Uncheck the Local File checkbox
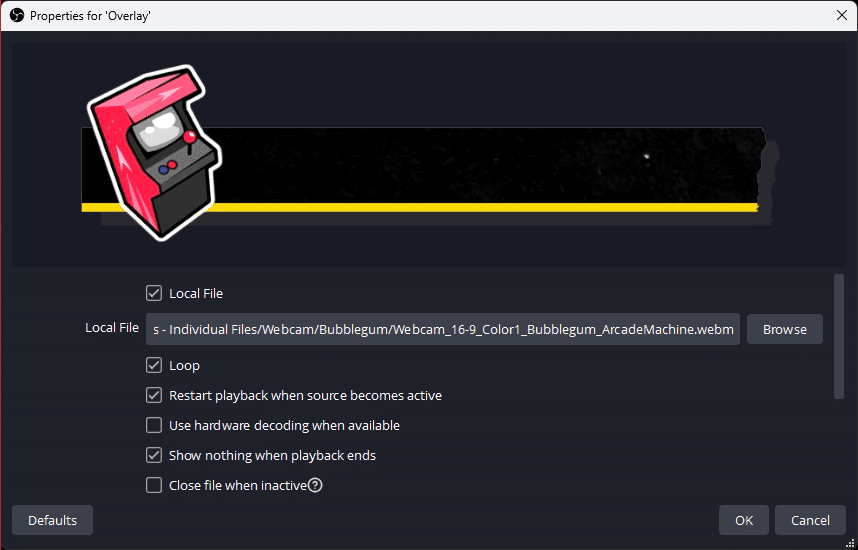The image size is (858, 550). pyautogui.click(x=154, y=294)
